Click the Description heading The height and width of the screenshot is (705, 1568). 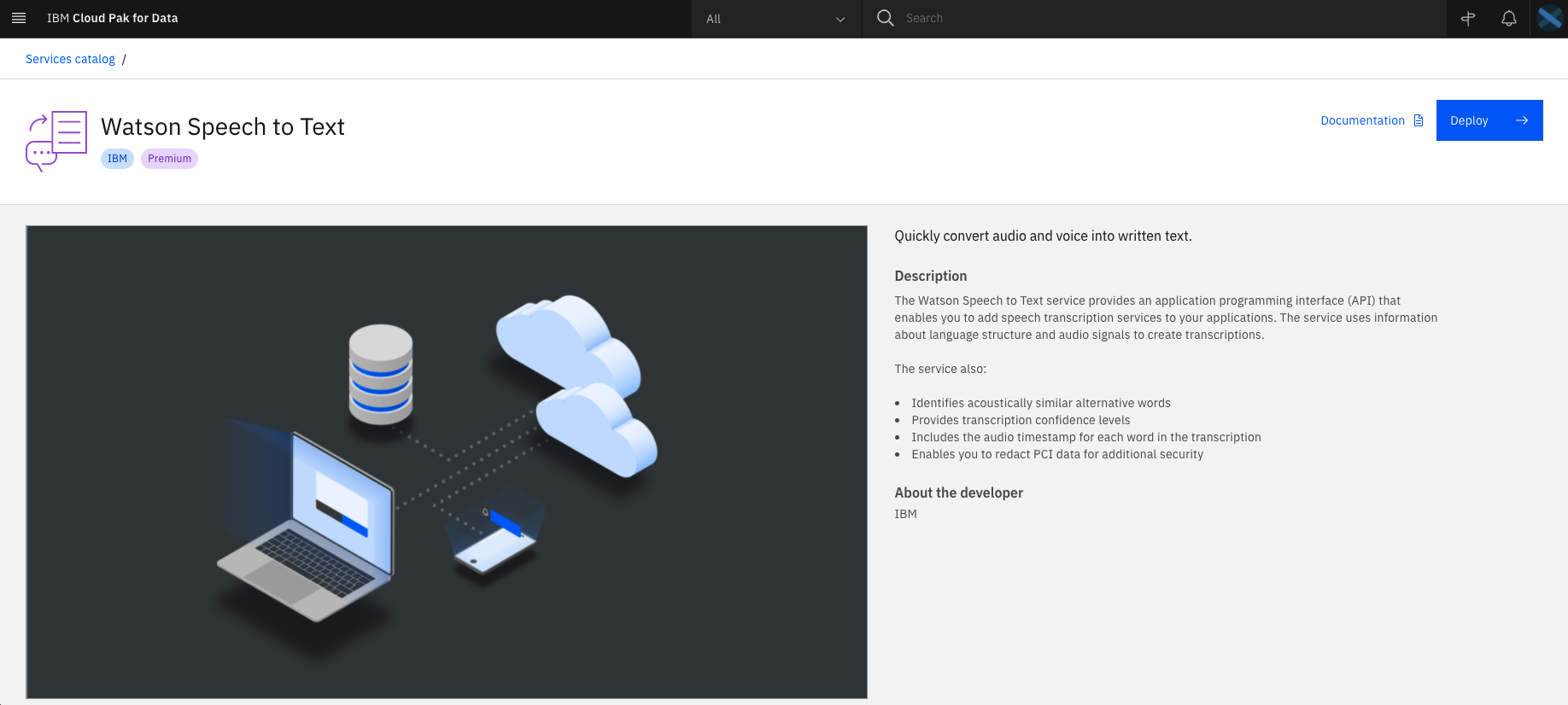tap(931, 276)
